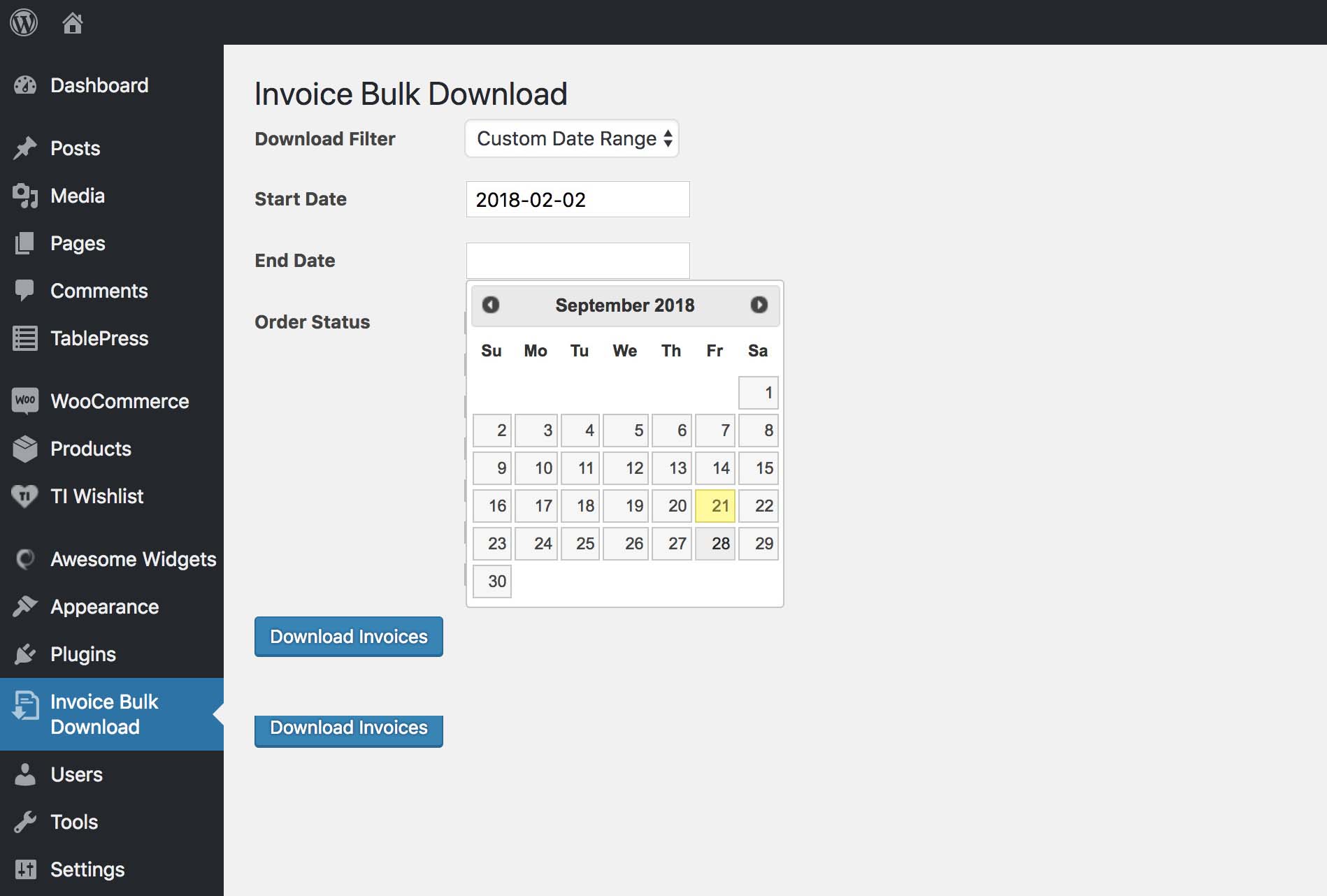Click the Posts pushpin icon
The width and height of the screenshot is (1327, 896).
coord(25,148)
